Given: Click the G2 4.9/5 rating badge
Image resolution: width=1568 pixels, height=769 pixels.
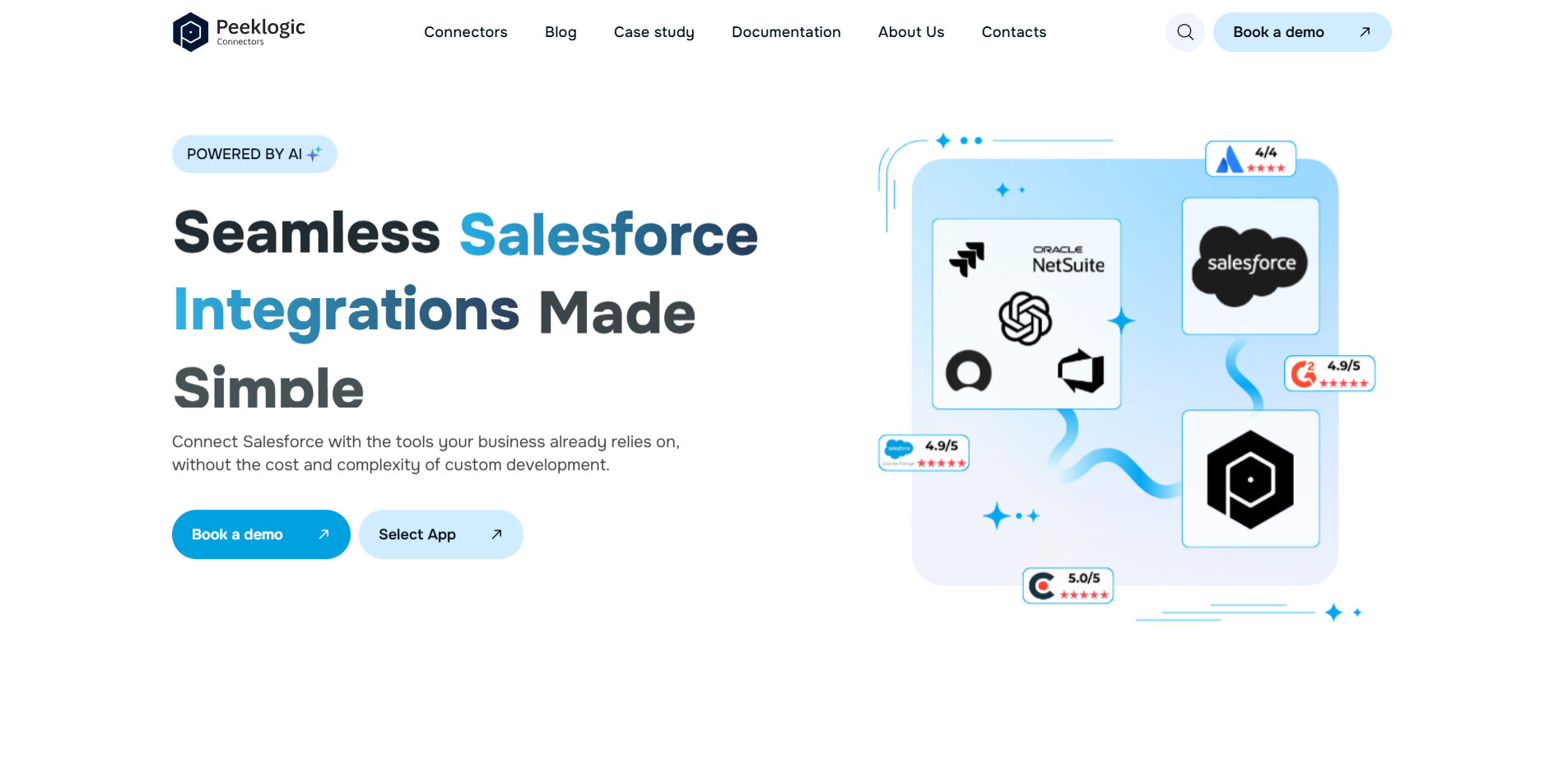Looking at the screenshot, I should pos(1329,373).
